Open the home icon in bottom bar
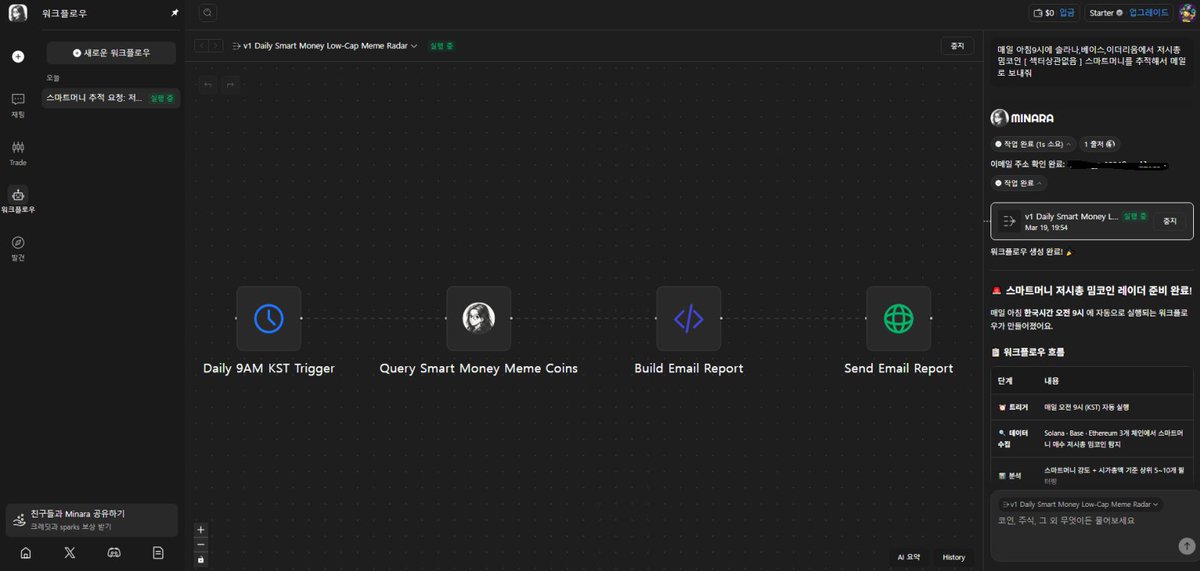The height and width of the screenshot is (571, 1200). pyautogui.click(x=25, y=552)
